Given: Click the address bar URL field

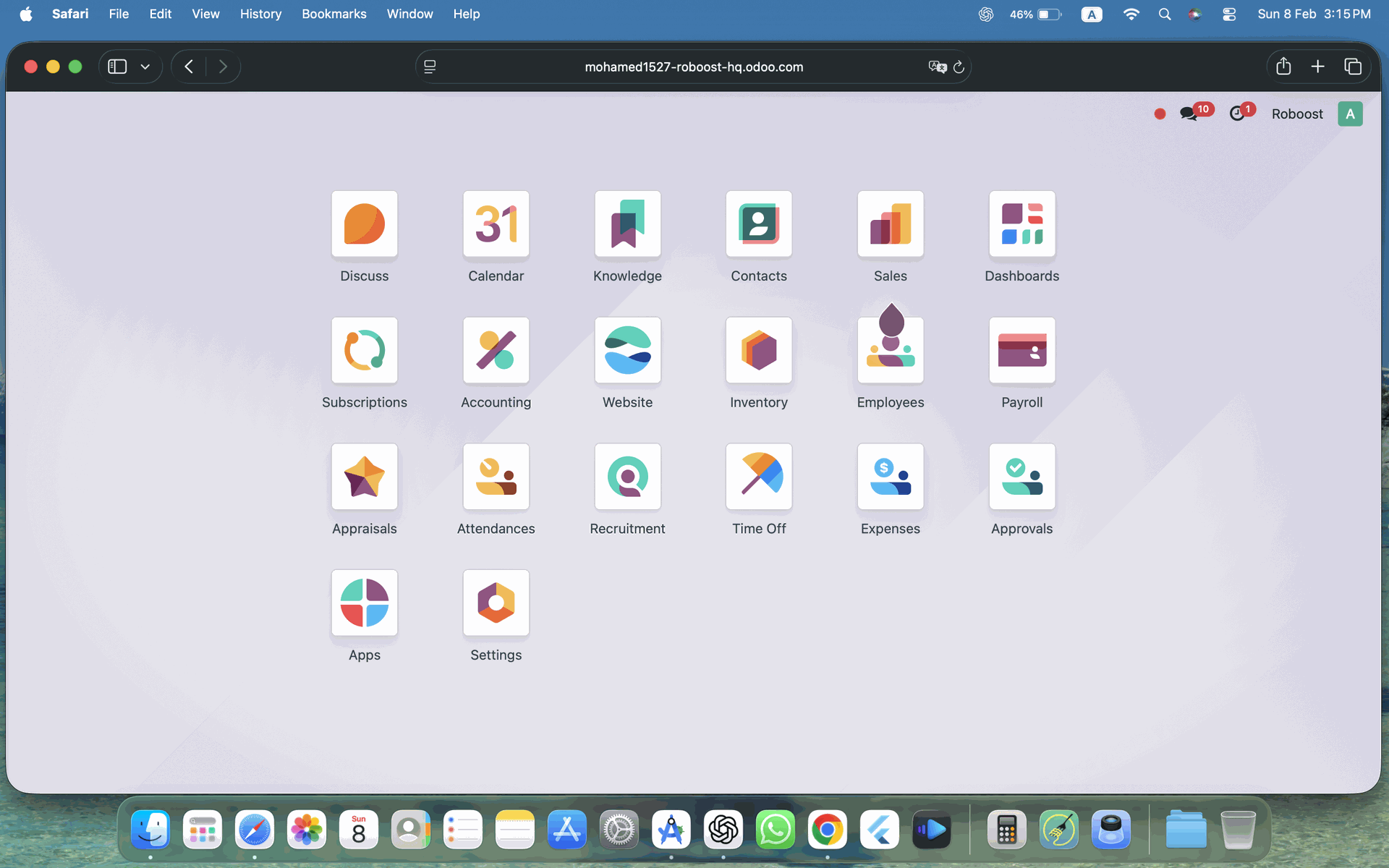Looking at the screenshot, I should pyautogui.click(x=693, y=67).
